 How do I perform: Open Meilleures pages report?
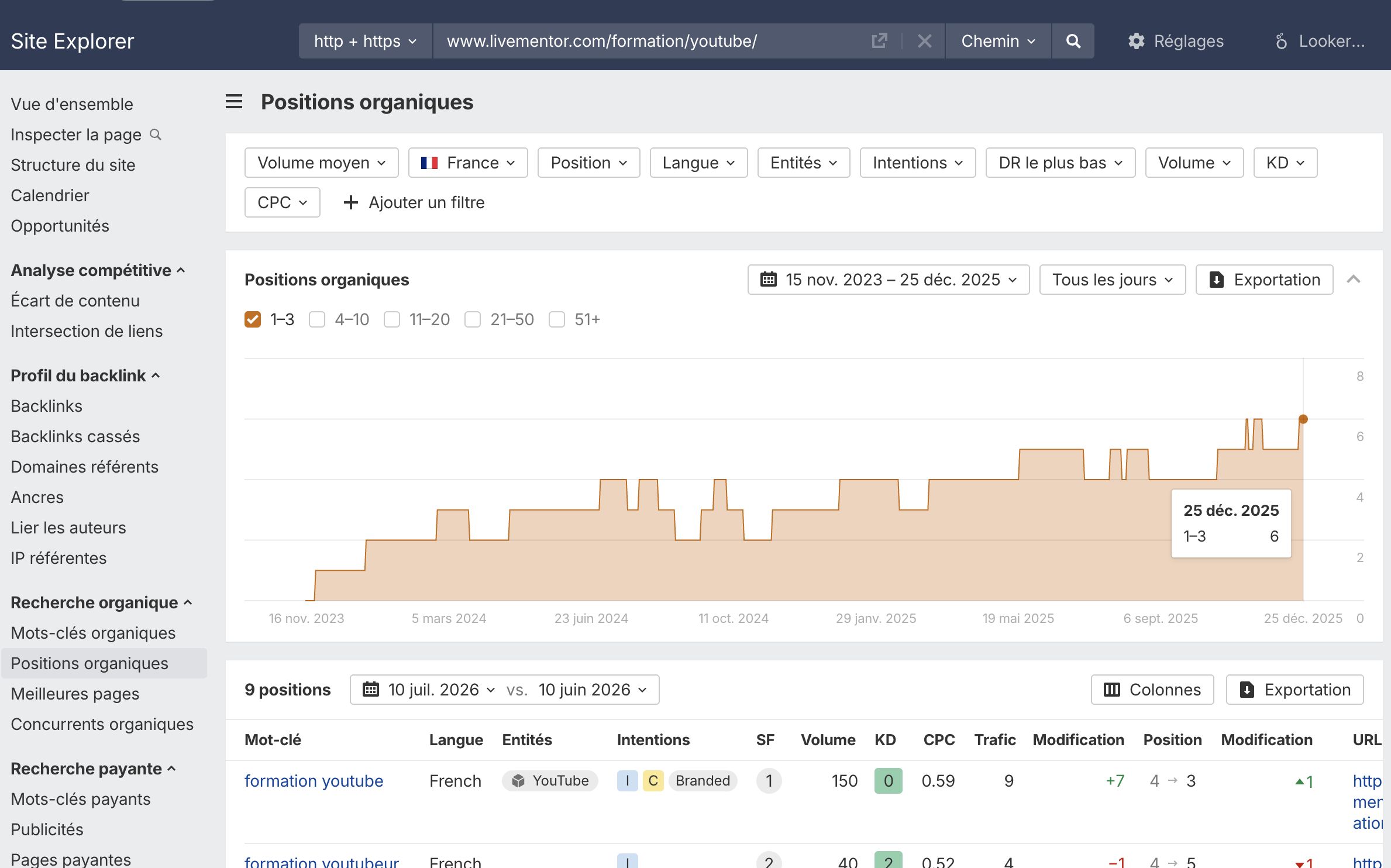pos(75,694)
